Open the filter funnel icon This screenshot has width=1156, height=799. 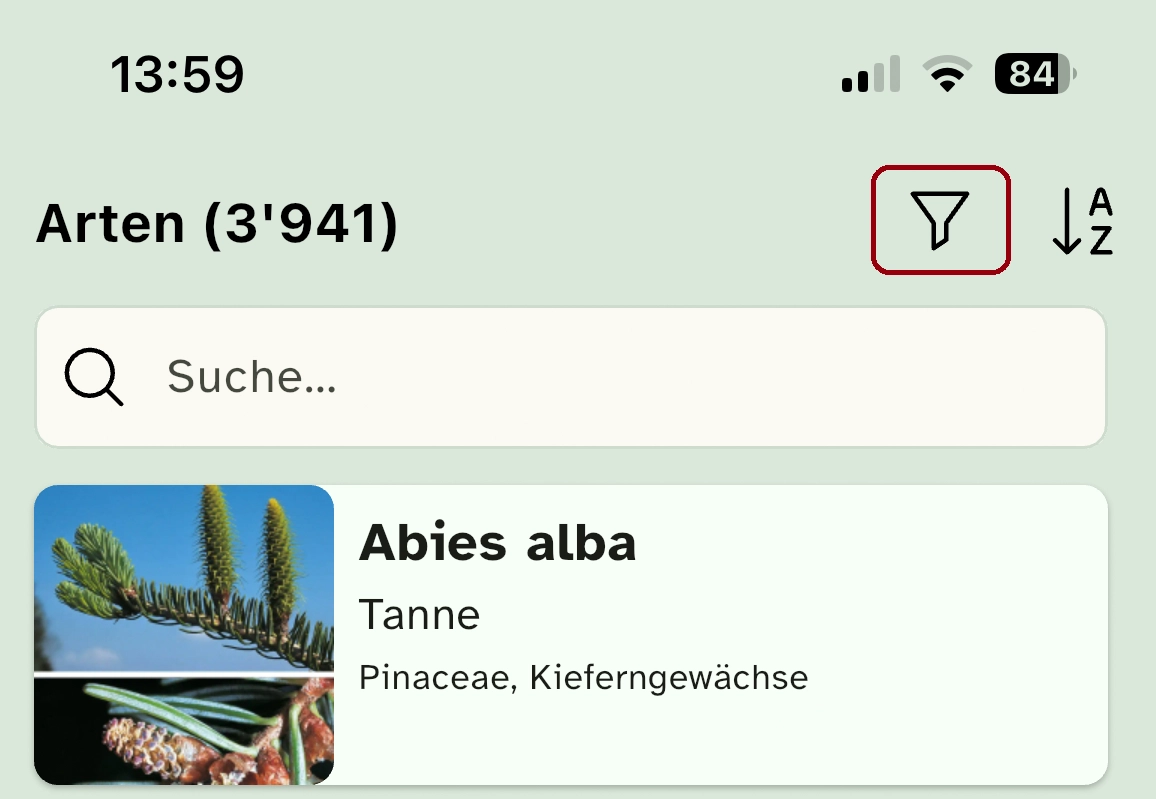pyautogui.click(x=940, y=220)
